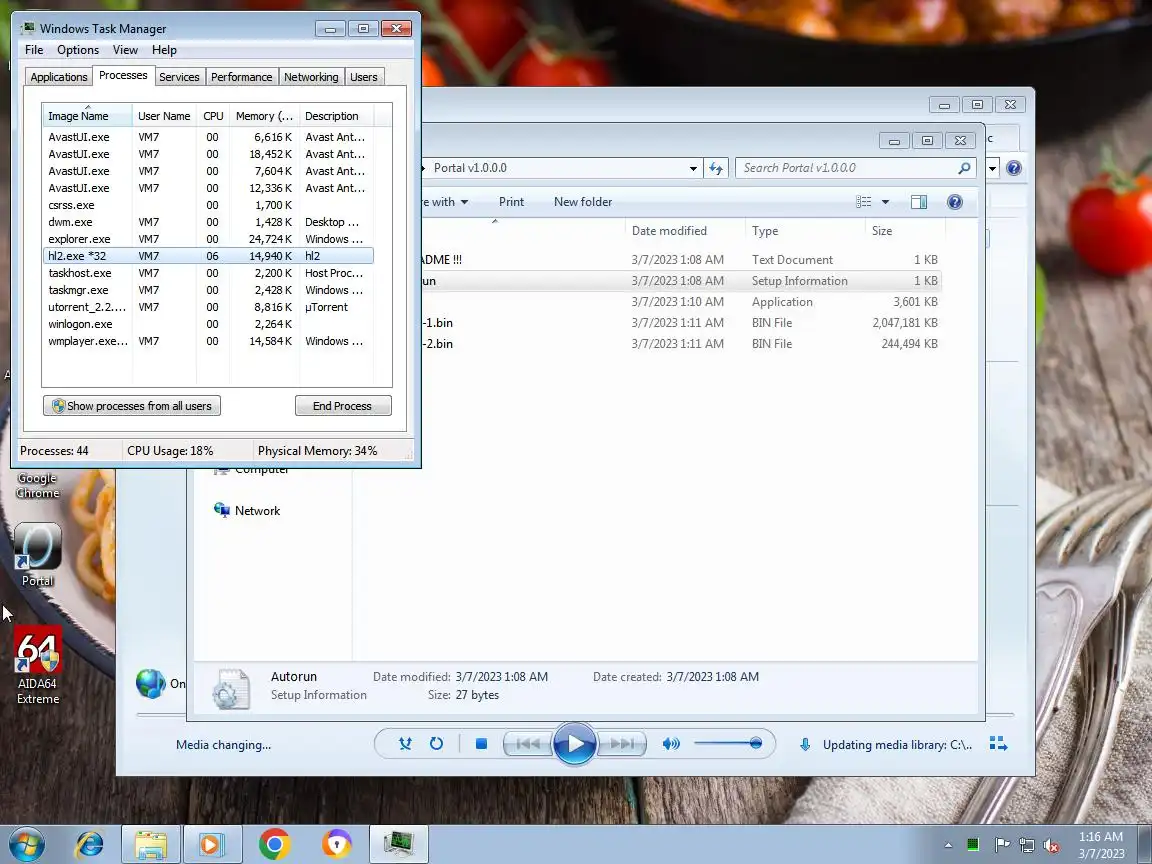Open the Task Manager File menu
1152x864 pixels.
[34, 50]
